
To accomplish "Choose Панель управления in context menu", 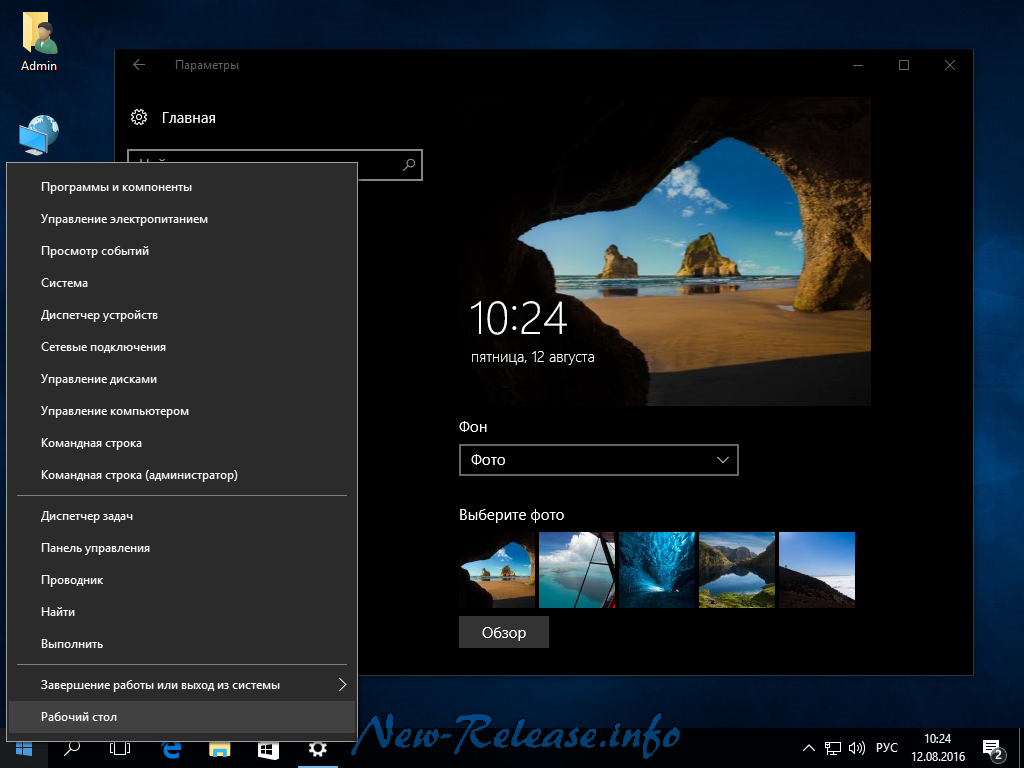I will pyautogui.click(x=95, y=548).
